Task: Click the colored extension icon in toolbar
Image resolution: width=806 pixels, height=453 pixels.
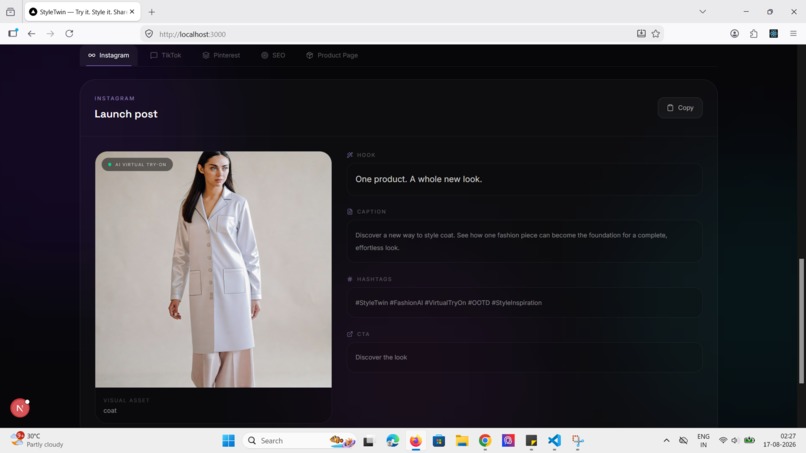Action: (773, 33)
